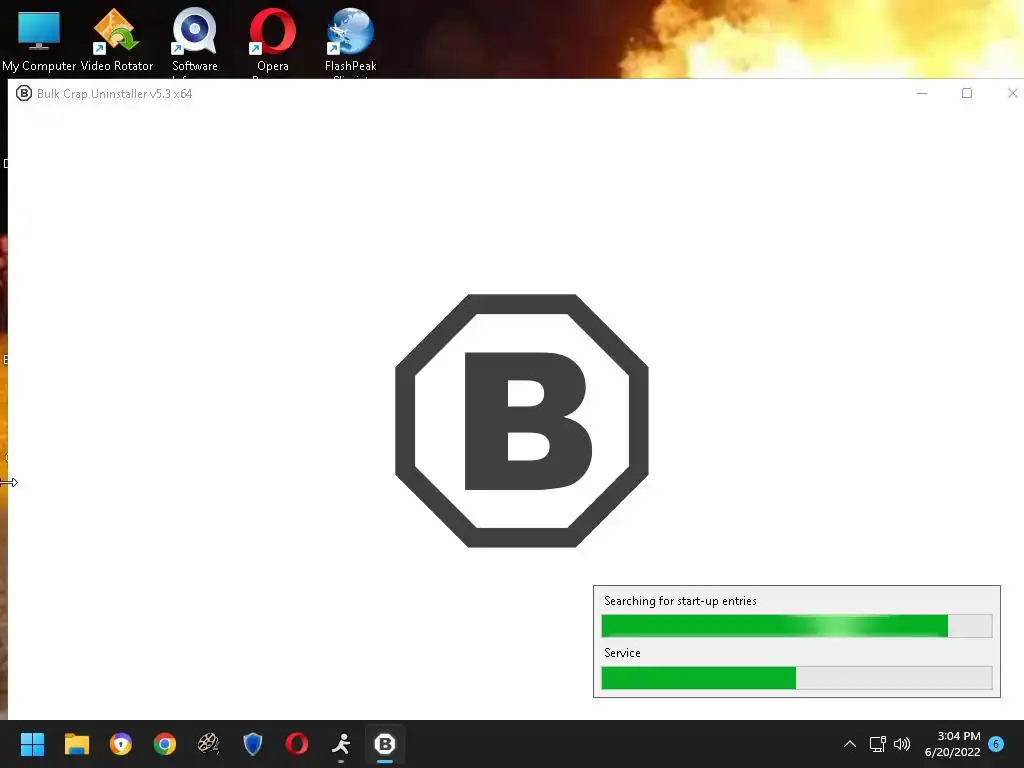Open the Software Informer desktop icon
1024x768 pixels.
[x=195, y=42]
